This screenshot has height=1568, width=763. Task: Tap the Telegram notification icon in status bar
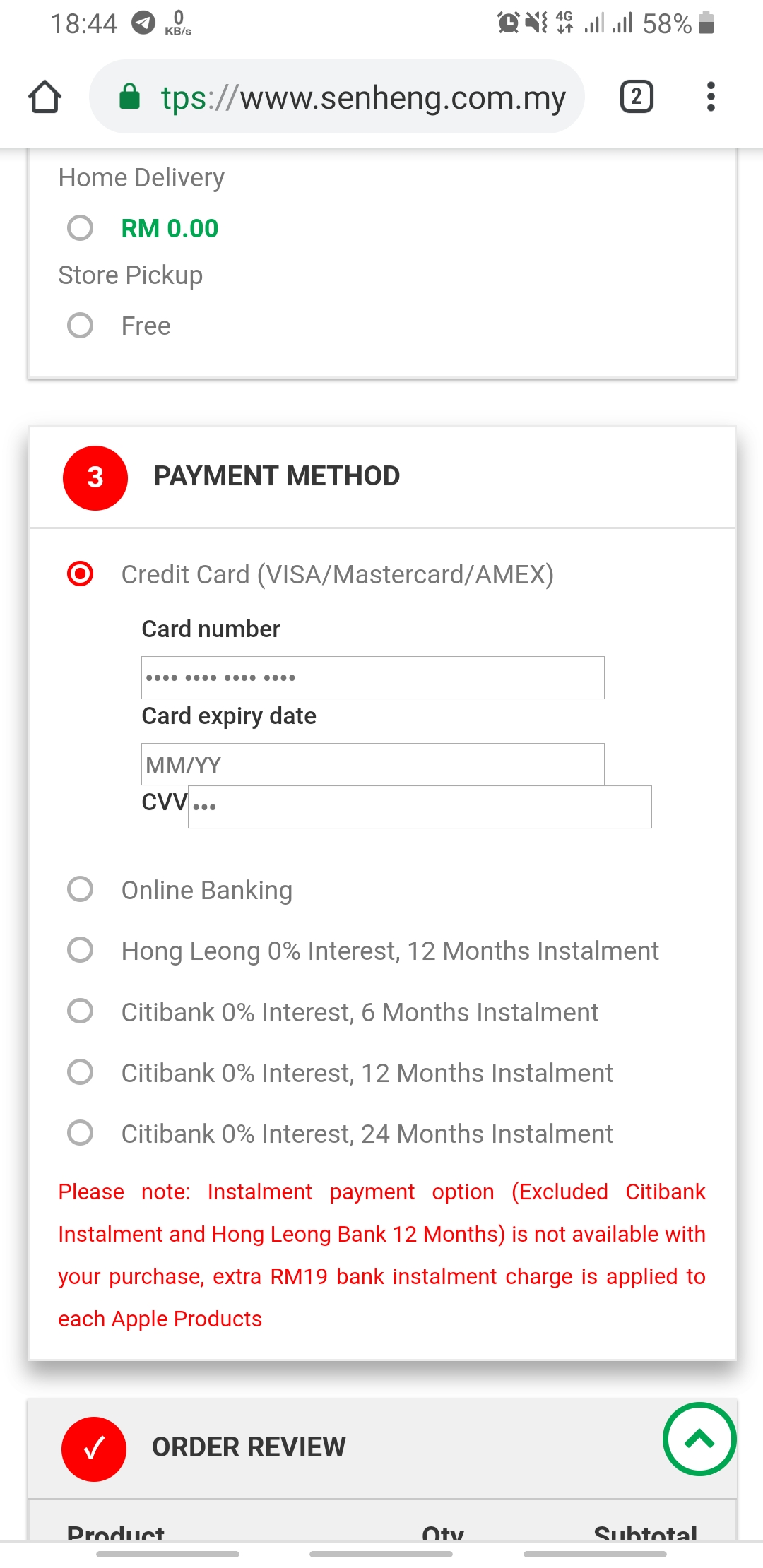pyautogui.click(x=143, y=23)
